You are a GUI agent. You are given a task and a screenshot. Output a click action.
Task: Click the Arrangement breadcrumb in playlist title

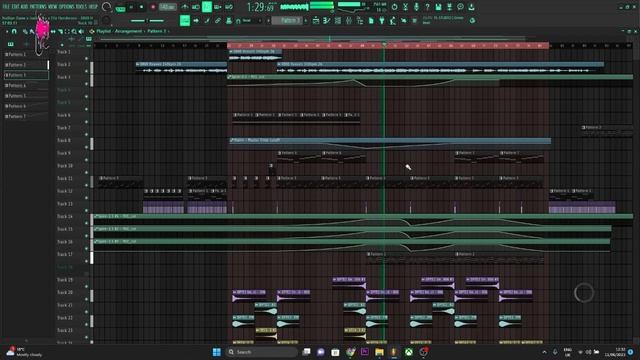tap(128, 31)
